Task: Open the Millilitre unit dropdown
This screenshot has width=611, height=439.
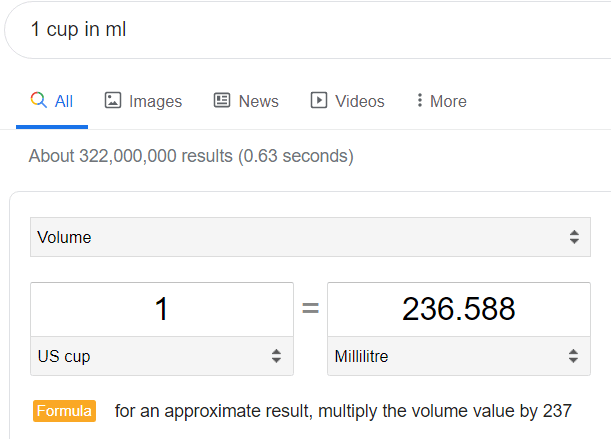Action: click(459, 356)
